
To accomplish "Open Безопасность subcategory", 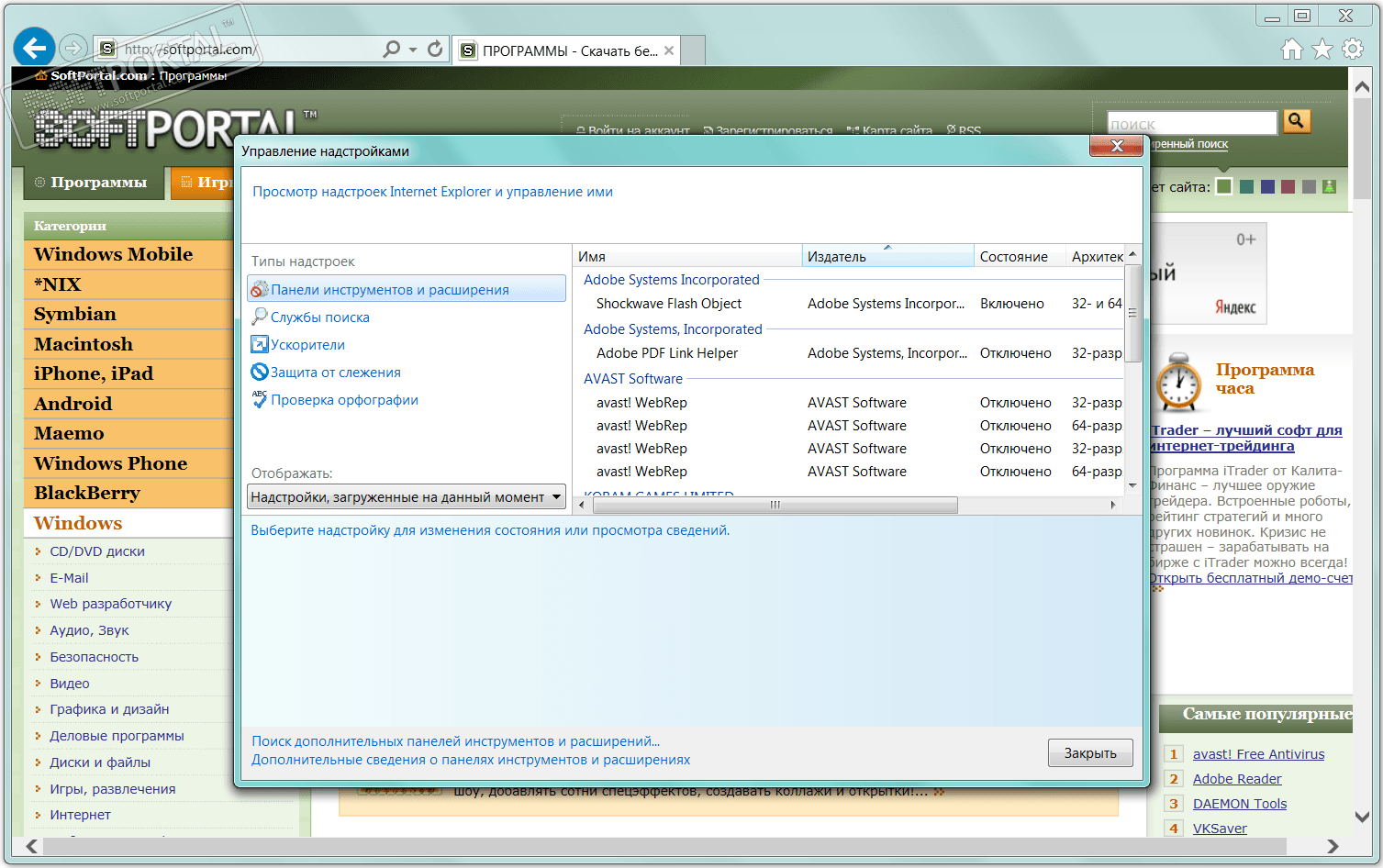I will [x=95, y=657].
